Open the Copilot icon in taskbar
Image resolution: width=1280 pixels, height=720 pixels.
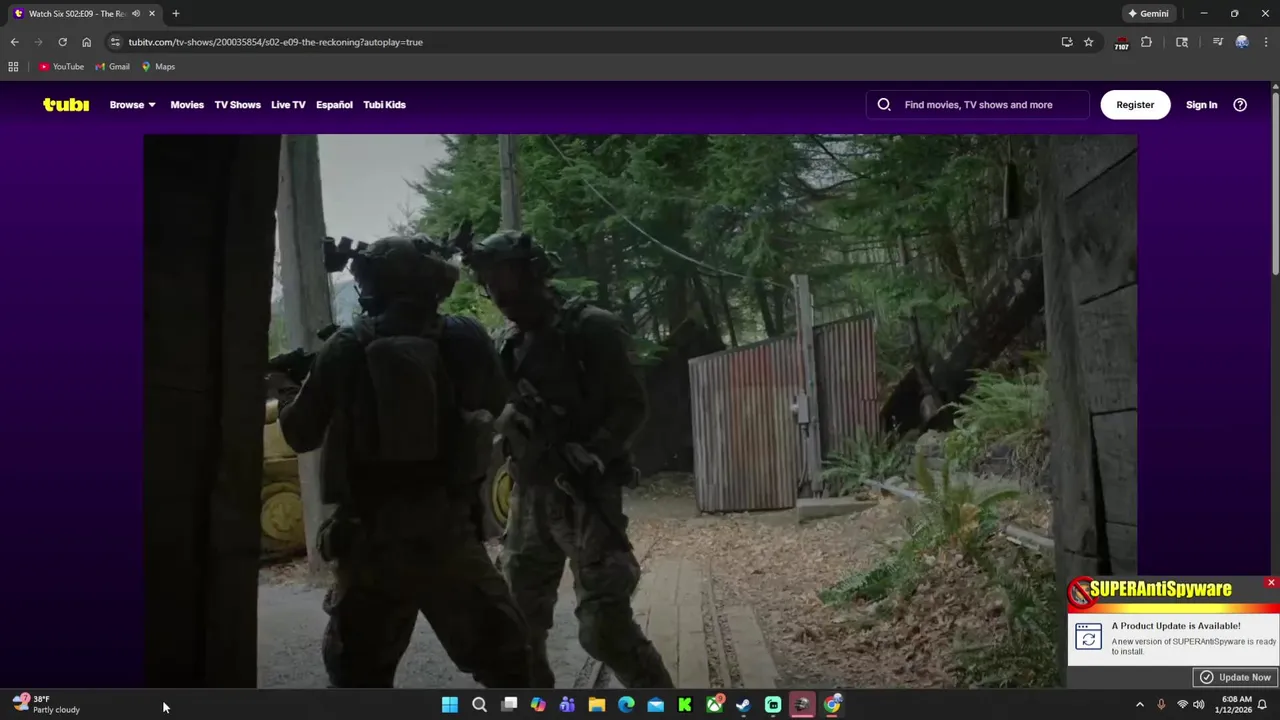(538, 705)
